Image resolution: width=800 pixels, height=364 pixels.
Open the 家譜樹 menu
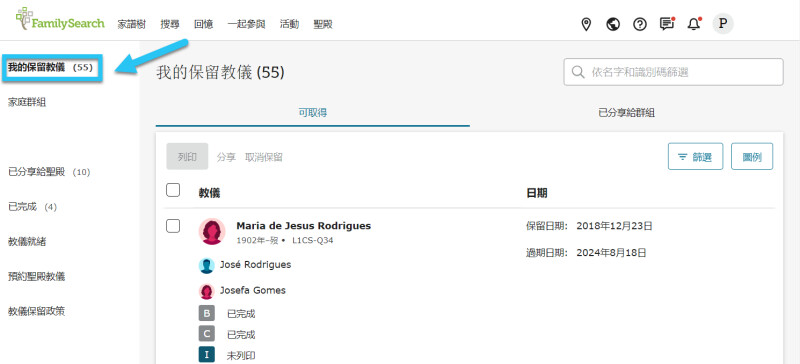[x=132, y=24]
